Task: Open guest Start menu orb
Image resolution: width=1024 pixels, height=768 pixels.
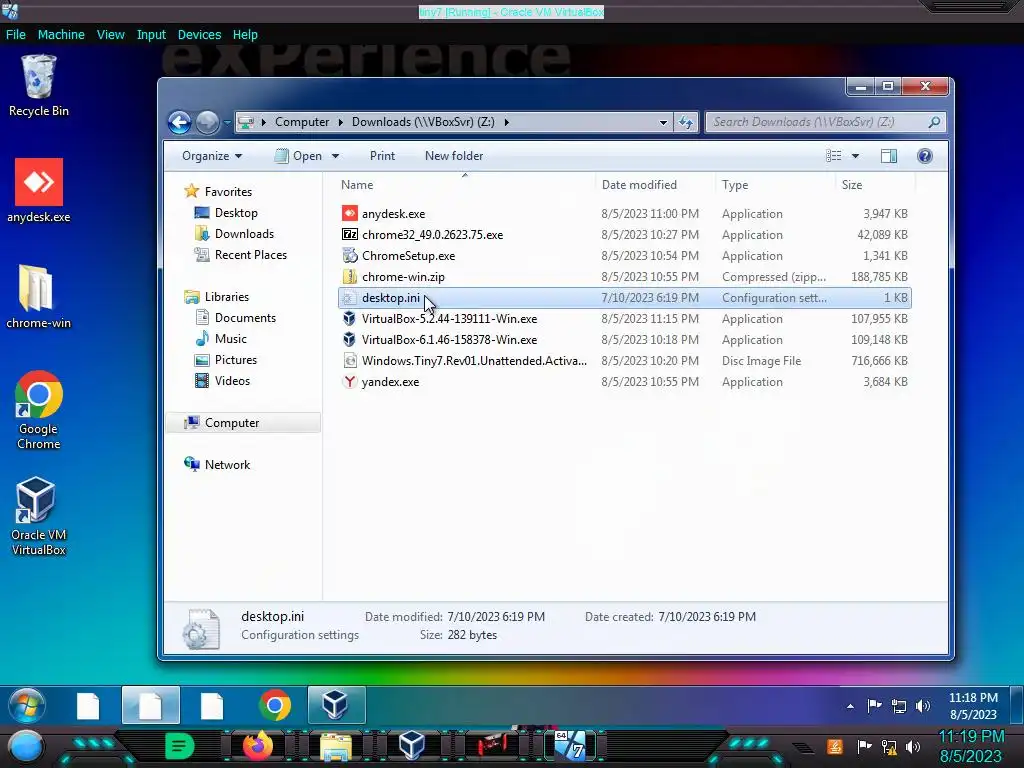Action: coord(27,705)
